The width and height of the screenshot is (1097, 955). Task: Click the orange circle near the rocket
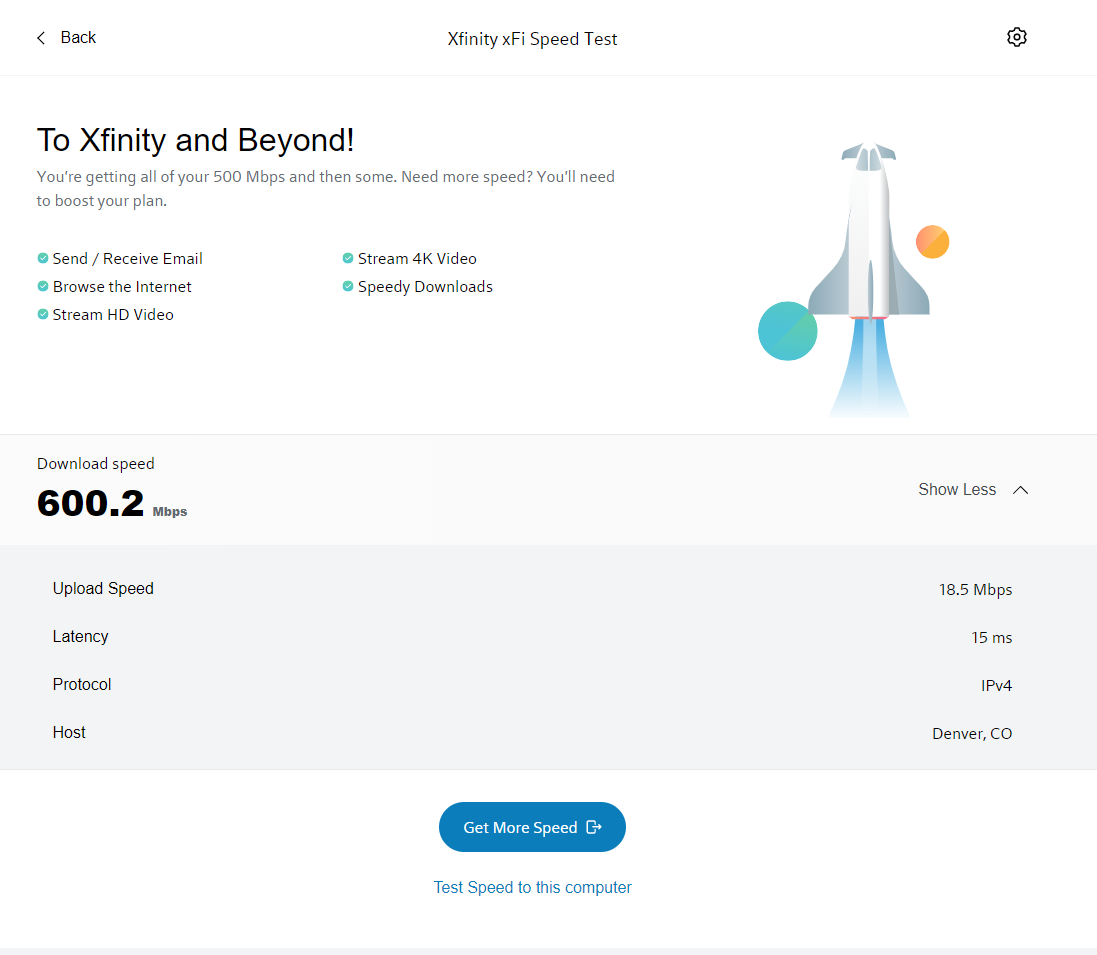(x=932, y=242)
